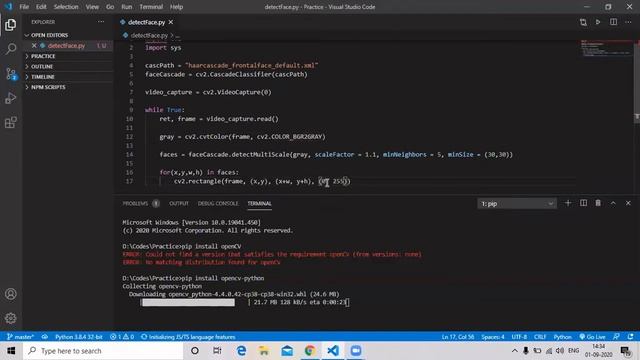
Task: Open the Selection menu
Action: tap(66, 7)
